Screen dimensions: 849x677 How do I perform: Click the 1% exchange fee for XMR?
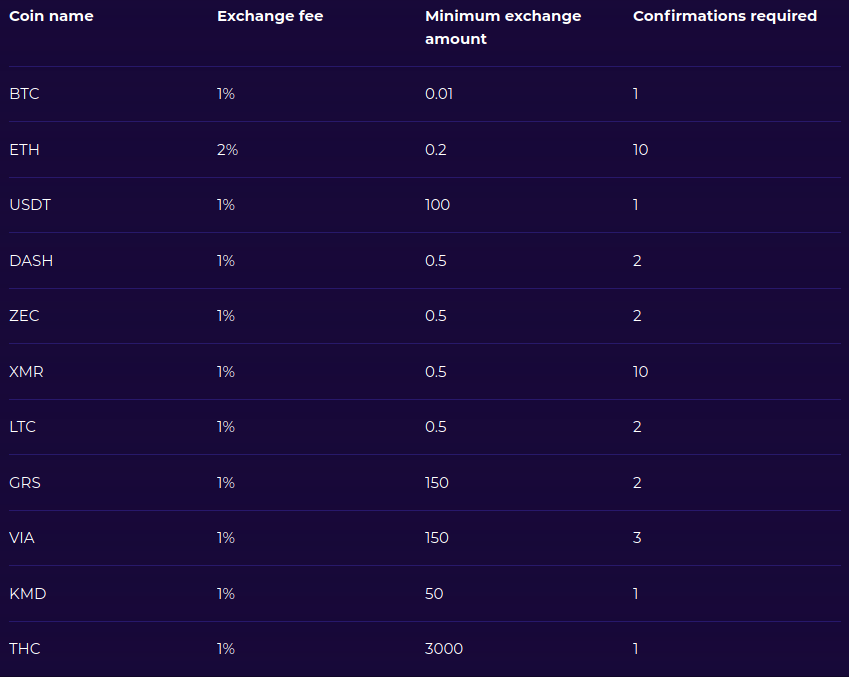[226, 372]
